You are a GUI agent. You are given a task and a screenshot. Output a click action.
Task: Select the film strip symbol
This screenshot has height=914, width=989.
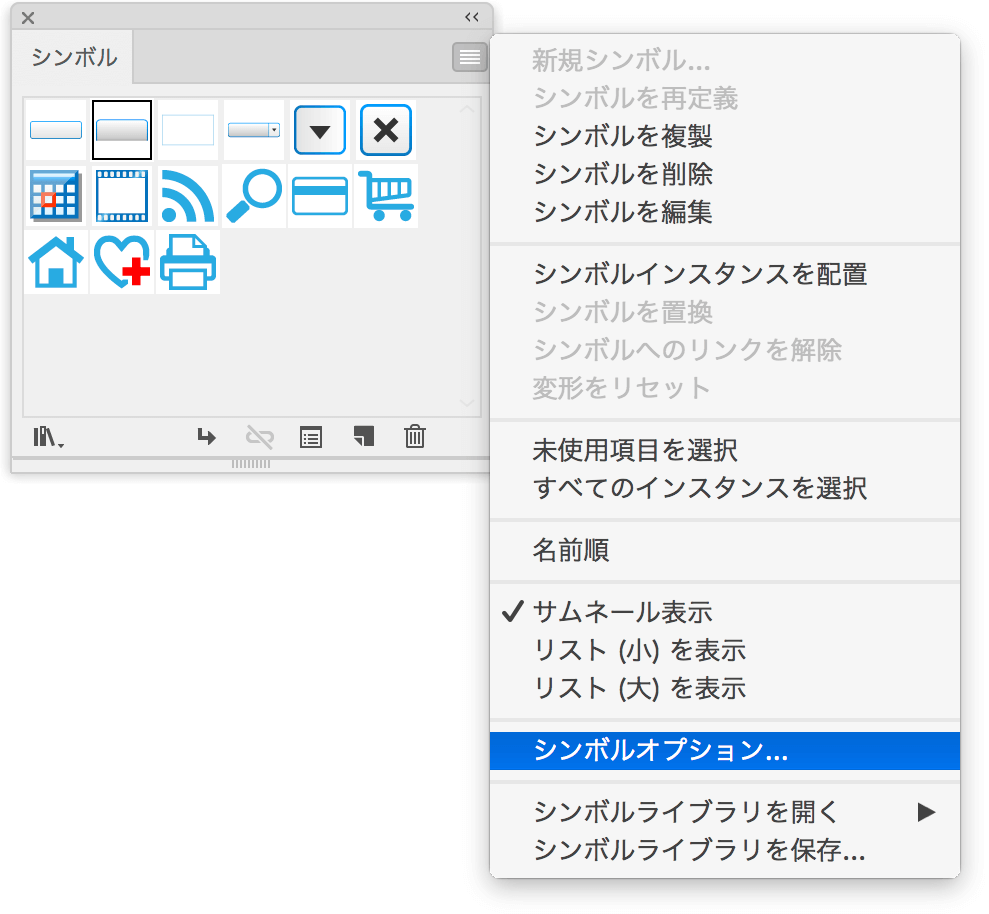tap(122, 196)
